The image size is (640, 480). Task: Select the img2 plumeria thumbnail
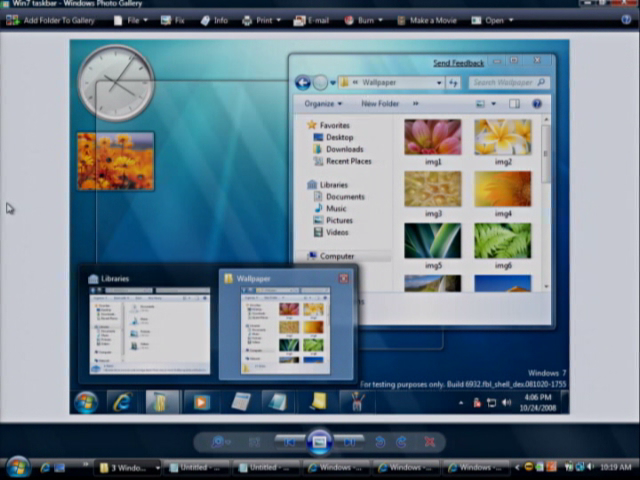pos(503,137)
